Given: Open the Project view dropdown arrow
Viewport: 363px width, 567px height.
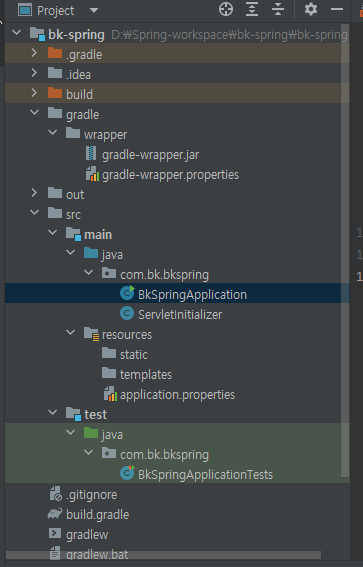Looking at the screenshot, I should click(x=94, y=10).
